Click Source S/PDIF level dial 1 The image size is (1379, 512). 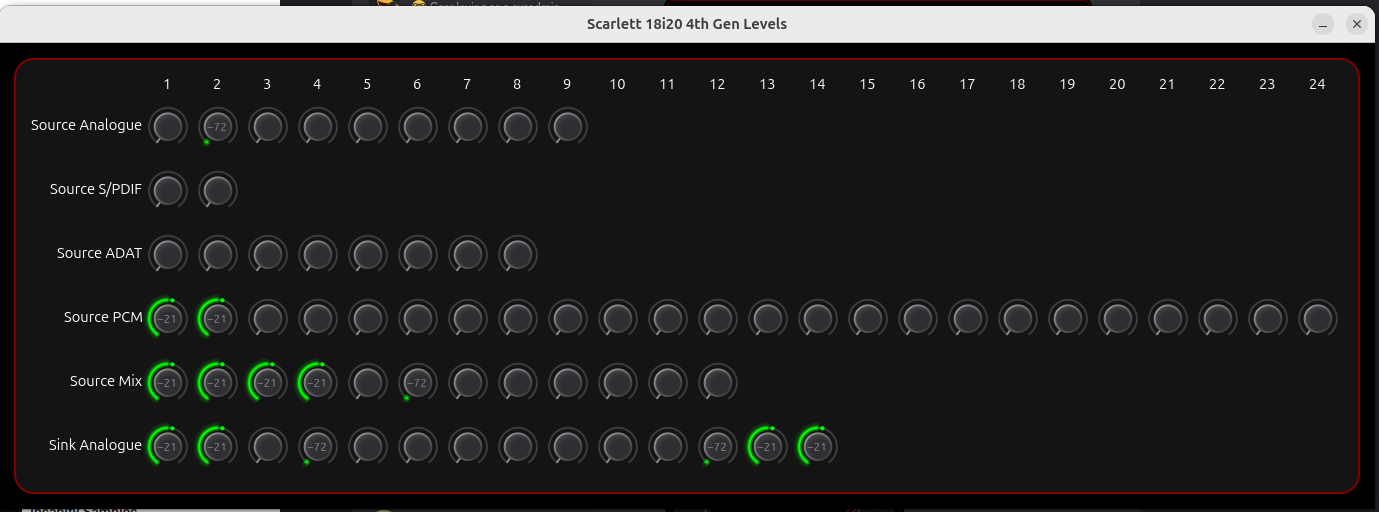(x=167, y=190)
